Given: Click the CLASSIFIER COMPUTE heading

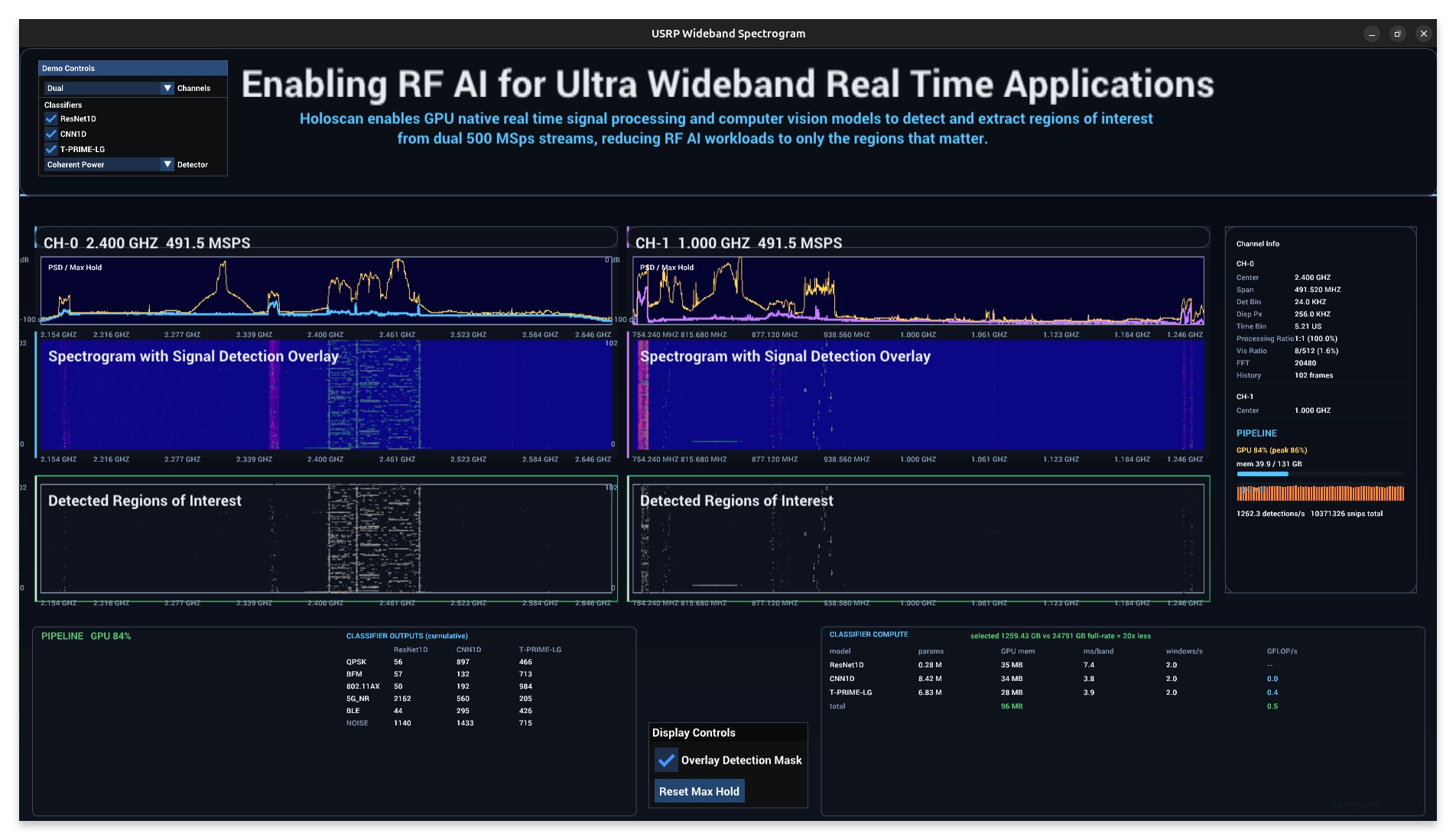Looking at the screenshot, I should coord(869,634).
